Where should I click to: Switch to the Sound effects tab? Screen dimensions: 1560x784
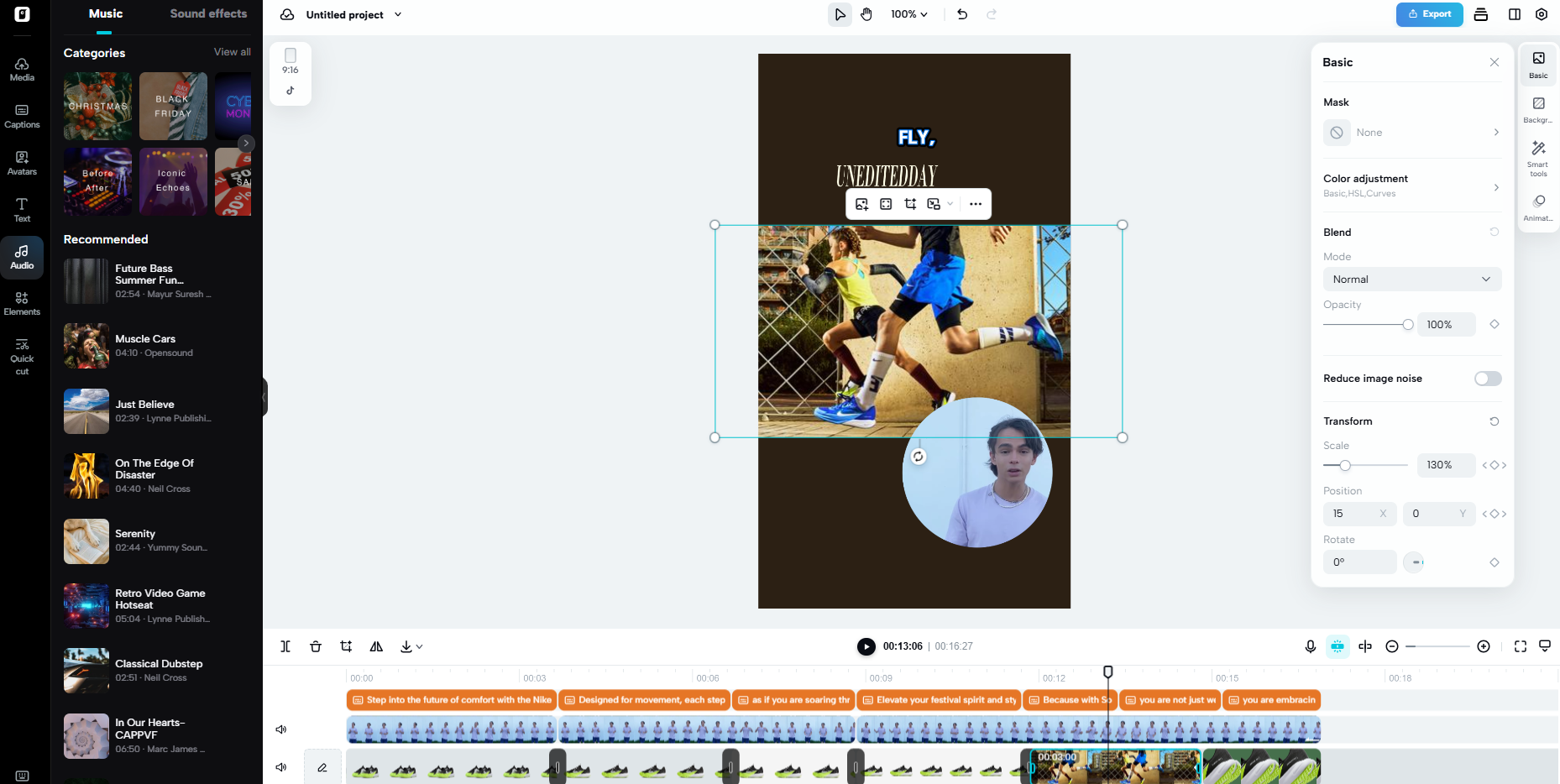click(x=208, y=14)
